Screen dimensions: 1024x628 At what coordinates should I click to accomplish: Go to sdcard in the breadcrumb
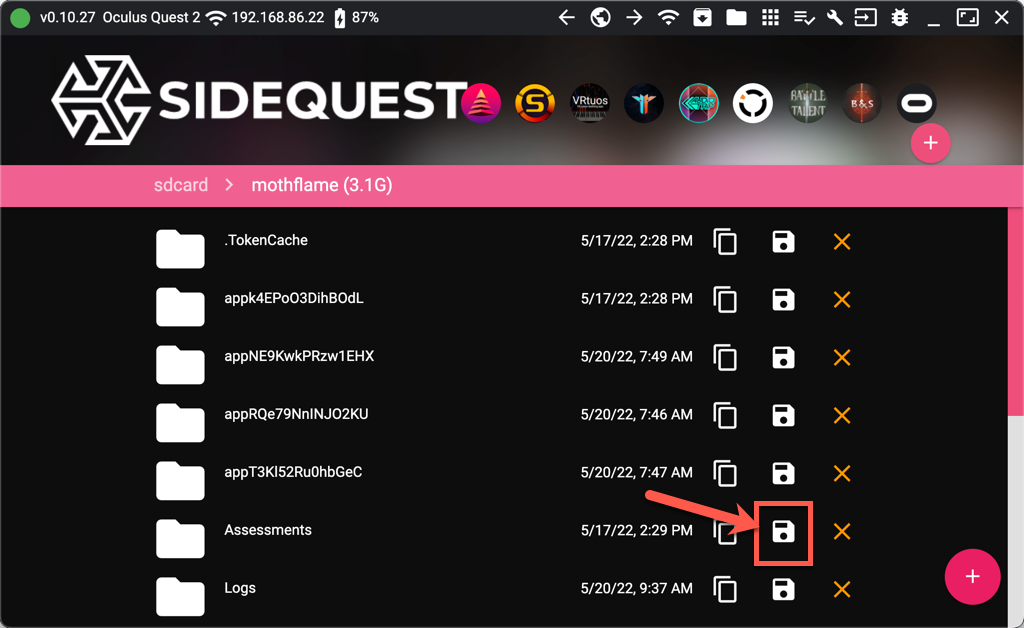(x=181, y=185)
